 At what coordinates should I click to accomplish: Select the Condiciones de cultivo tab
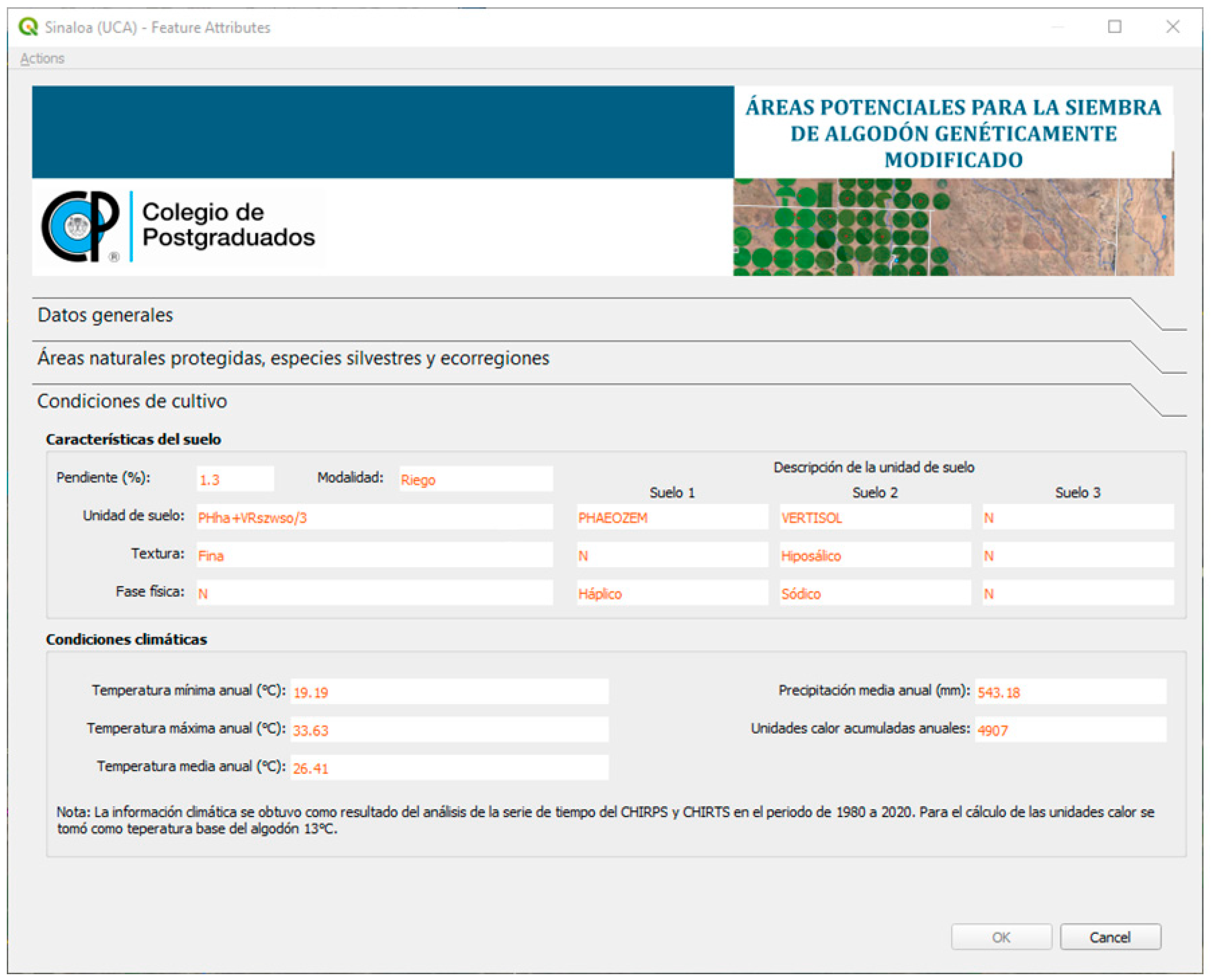click(x=132, y=401)
